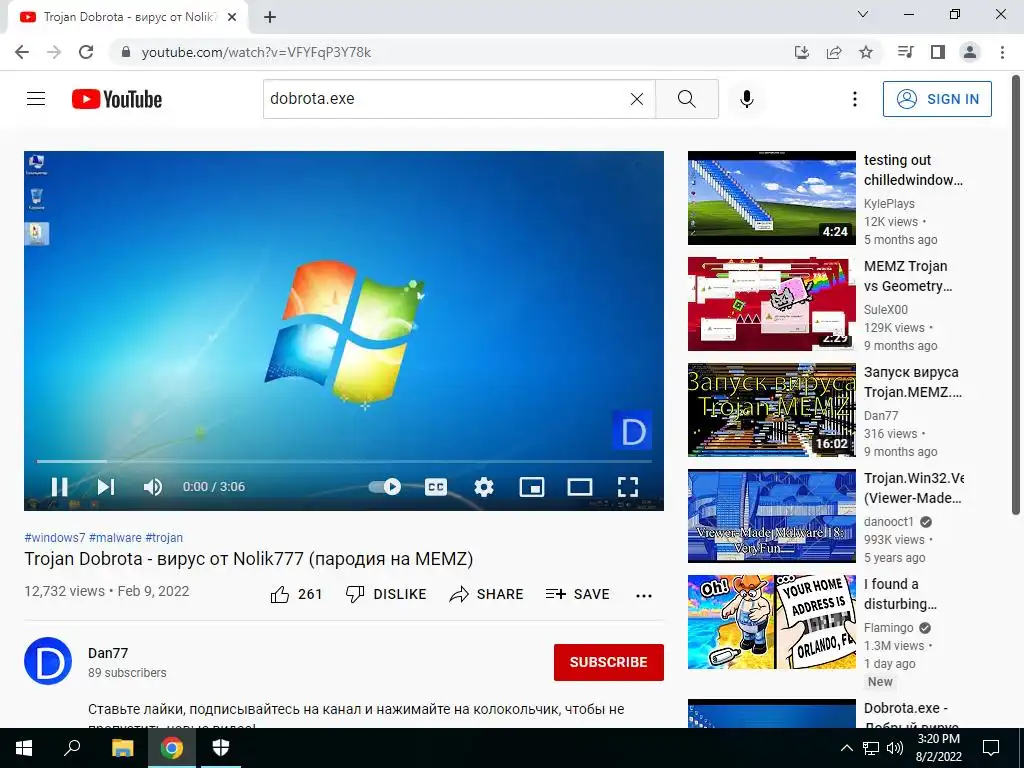Click the DISLIKE button
The height and width of the screenshot is (768, 1024).
(x=385, y=594)
